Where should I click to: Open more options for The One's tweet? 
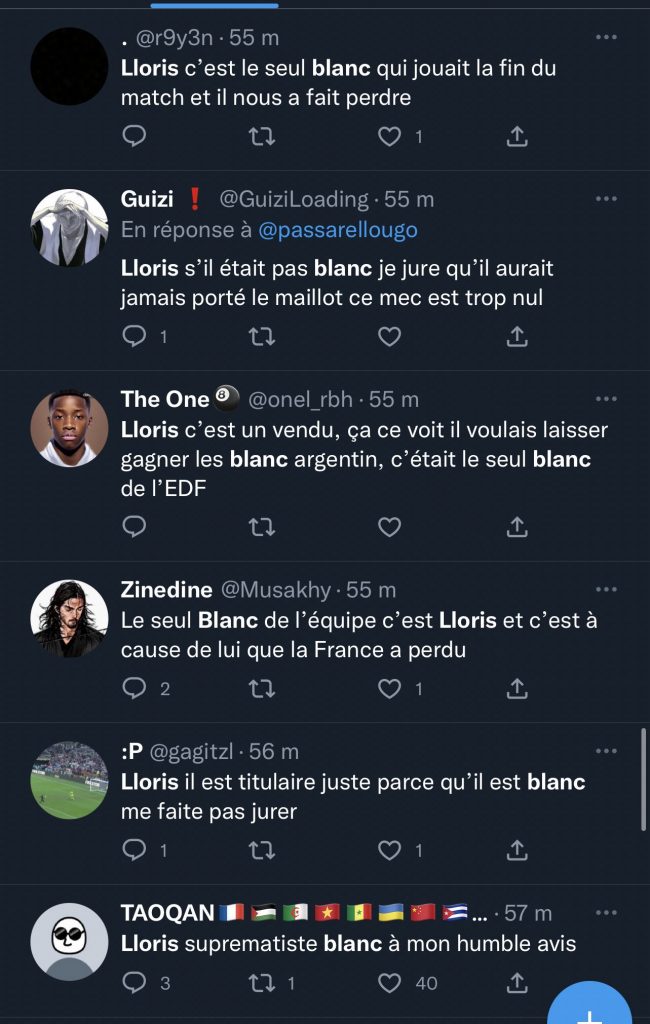click(x=606, y=399)
